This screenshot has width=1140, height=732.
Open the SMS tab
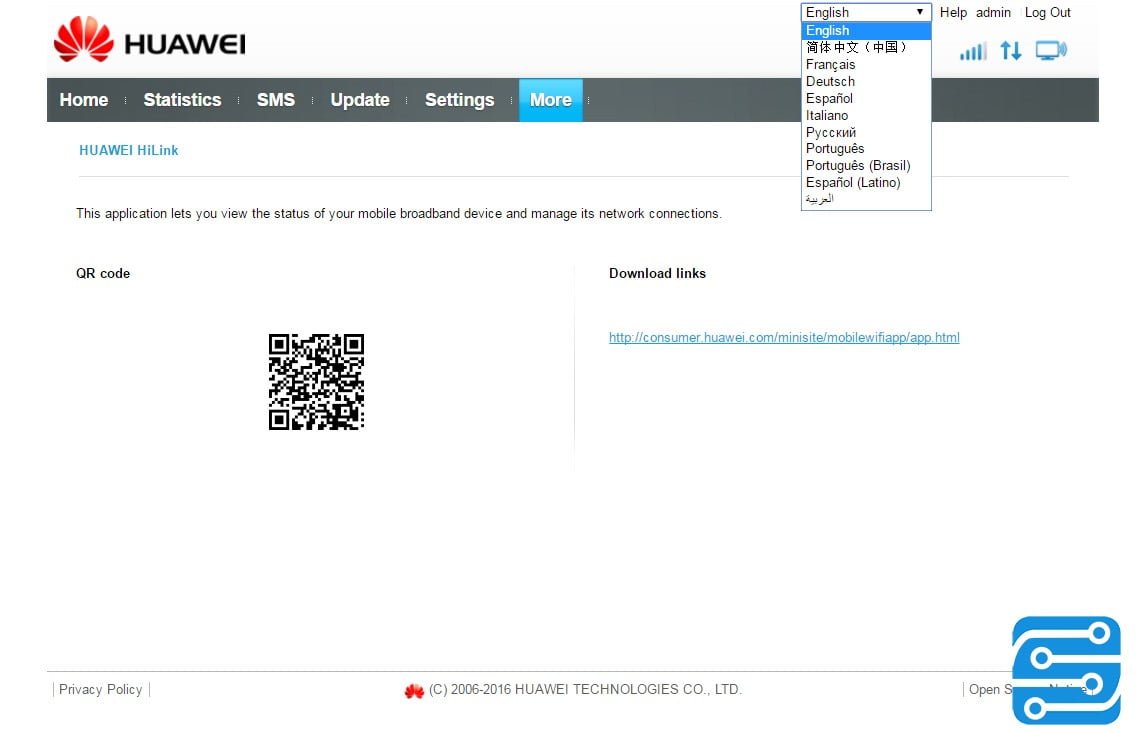tap(276, 100)
